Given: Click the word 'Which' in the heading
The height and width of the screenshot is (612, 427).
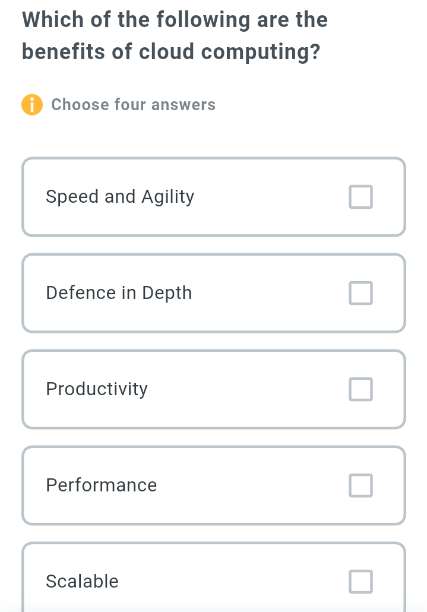Looking at the screenshot, I should pos(53,20).
